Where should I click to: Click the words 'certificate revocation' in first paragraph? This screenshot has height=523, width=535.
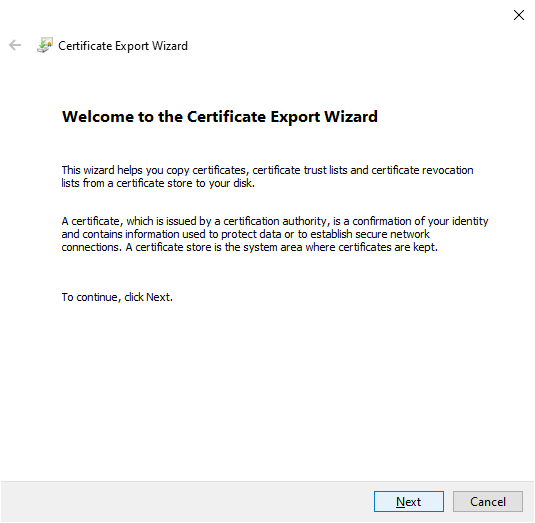[422, 170]
